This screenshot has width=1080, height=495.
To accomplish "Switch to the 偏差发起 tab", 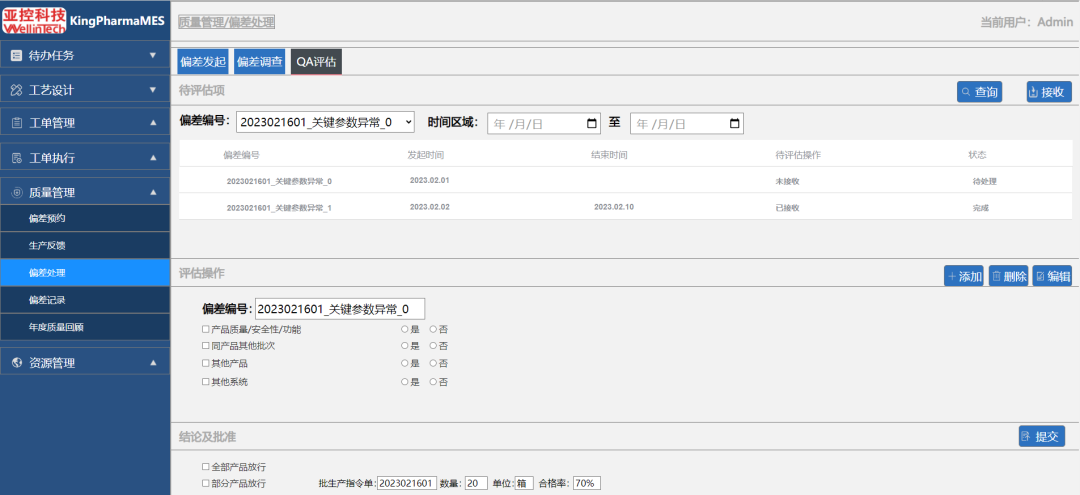I will point(202,61).
